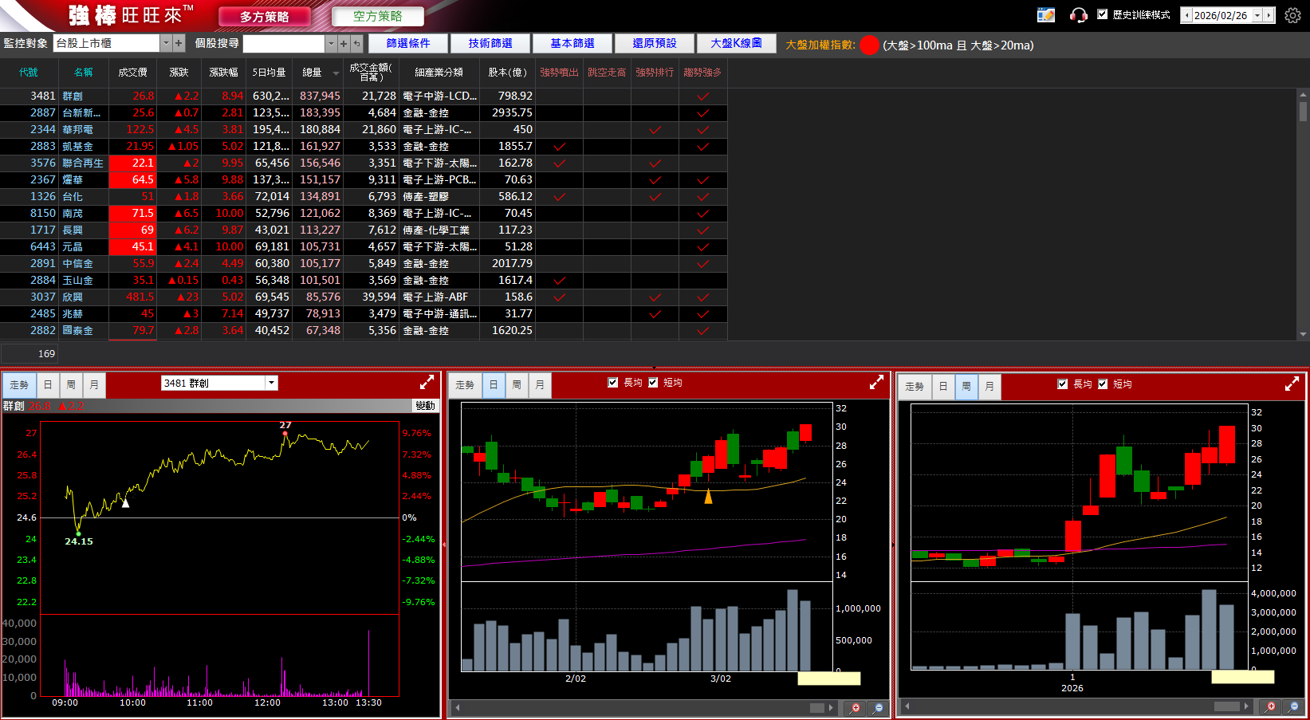
Task: Open the settings gear icon
Action: tap(1293, 15)
